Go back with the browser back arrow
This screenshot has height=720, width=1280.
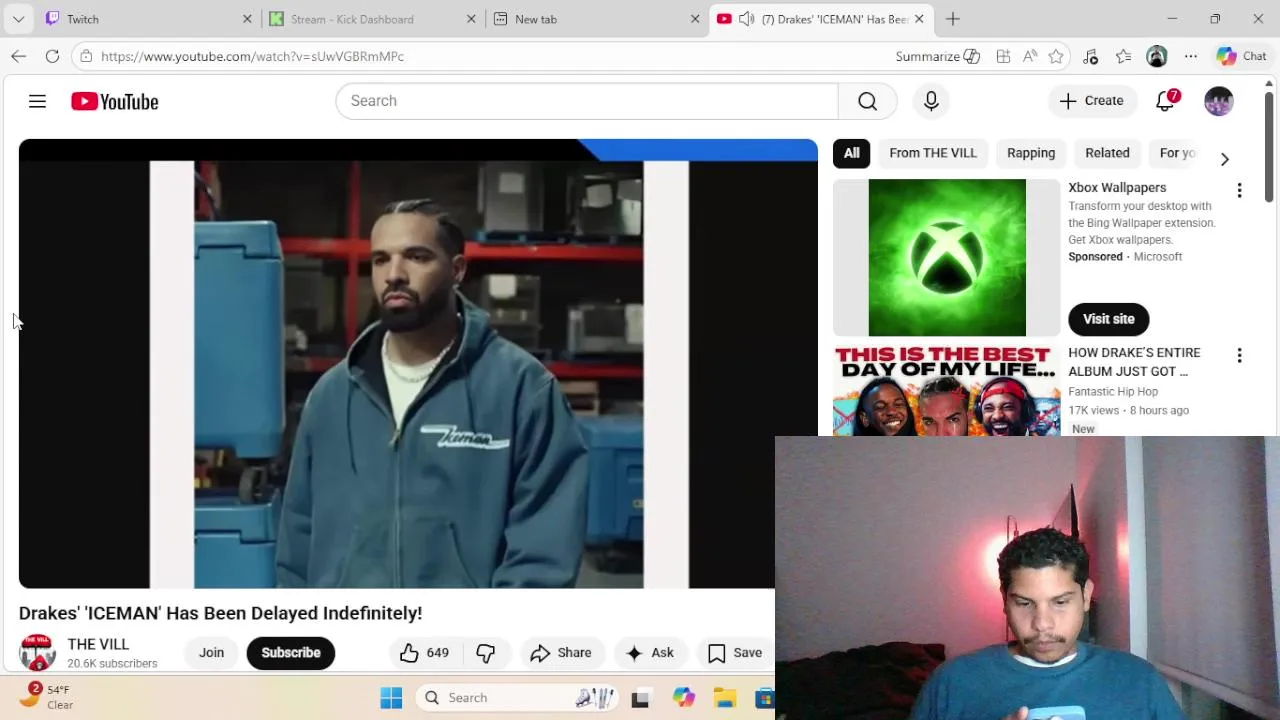point(18,56)
